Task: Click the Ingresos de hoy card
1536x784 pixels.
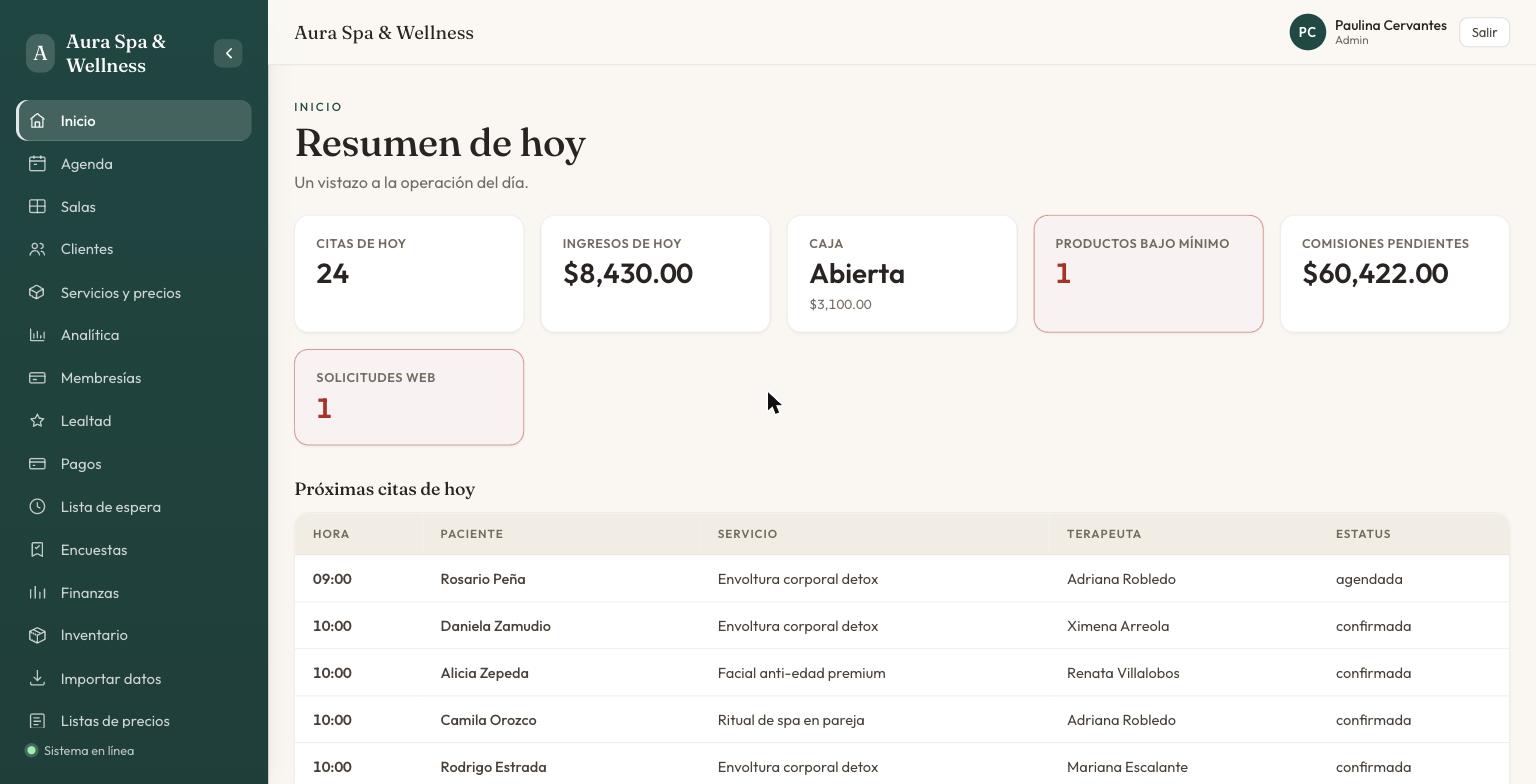Action: tap(655, 274)
